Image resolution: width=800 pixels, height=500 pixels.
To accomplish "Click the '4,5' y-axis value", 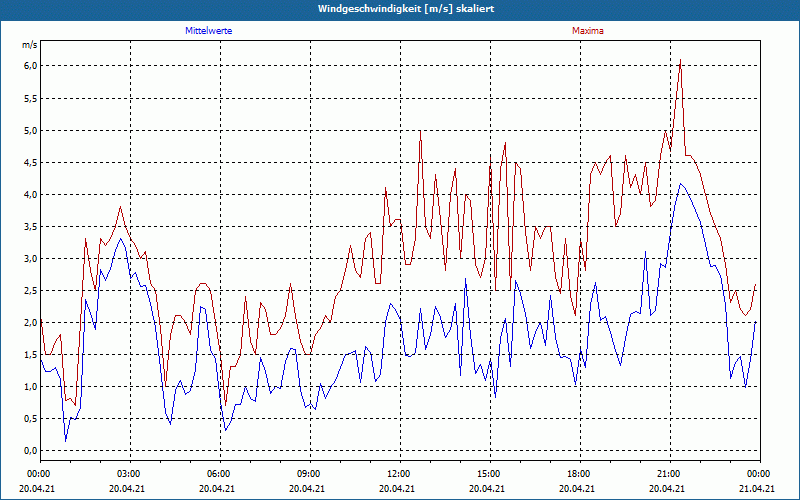I will click(x=30, y=162).
